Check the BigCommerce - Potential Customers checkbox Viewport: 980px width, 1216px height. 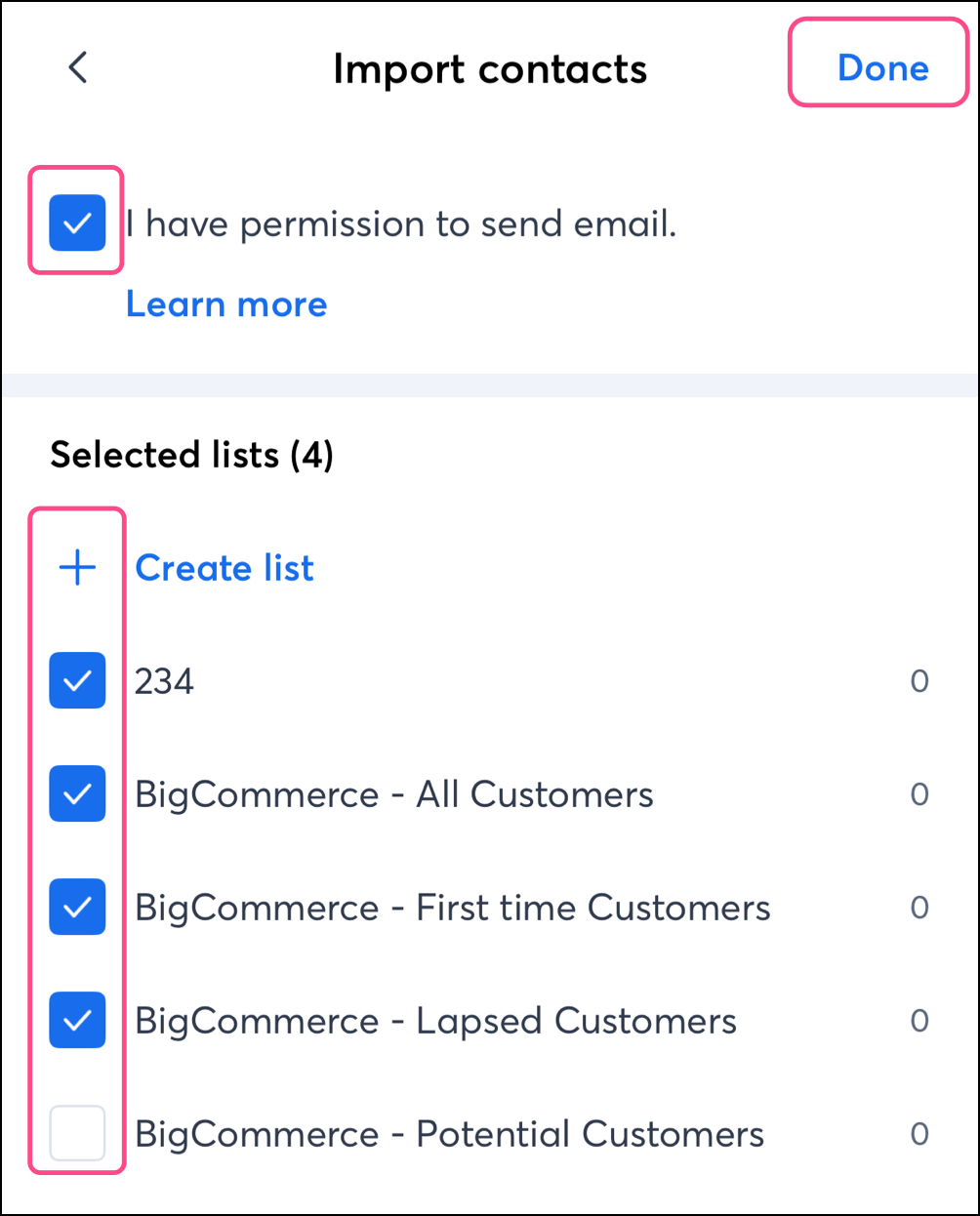point(77,1133)
